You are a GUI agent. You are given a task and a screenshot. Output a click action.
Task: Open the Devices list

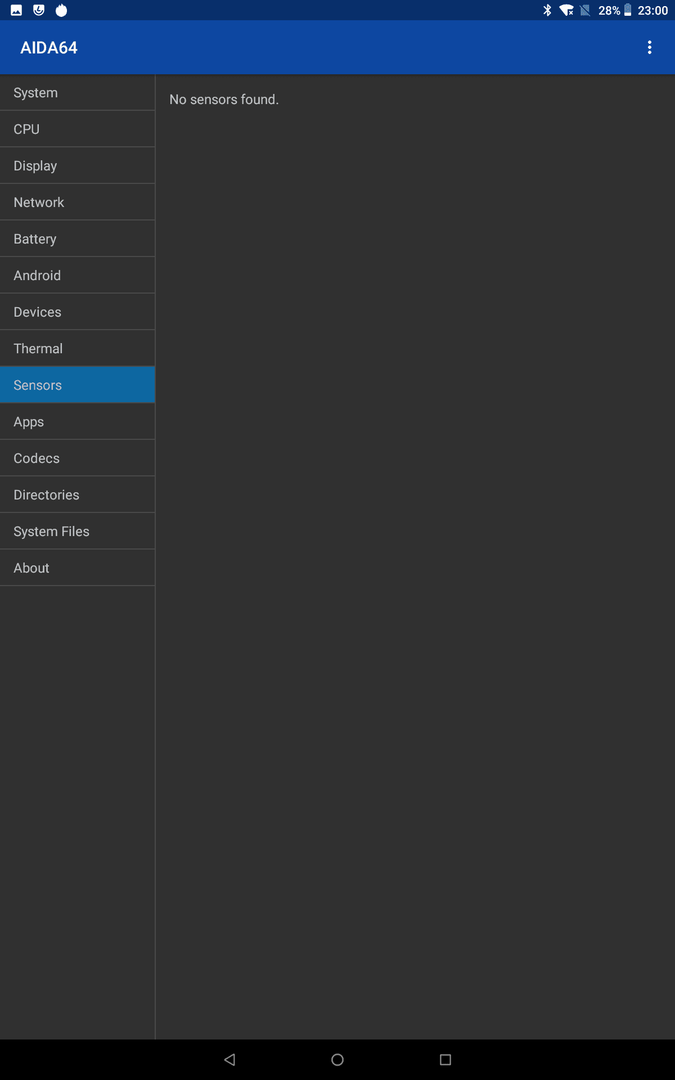(x=77, y=311)
